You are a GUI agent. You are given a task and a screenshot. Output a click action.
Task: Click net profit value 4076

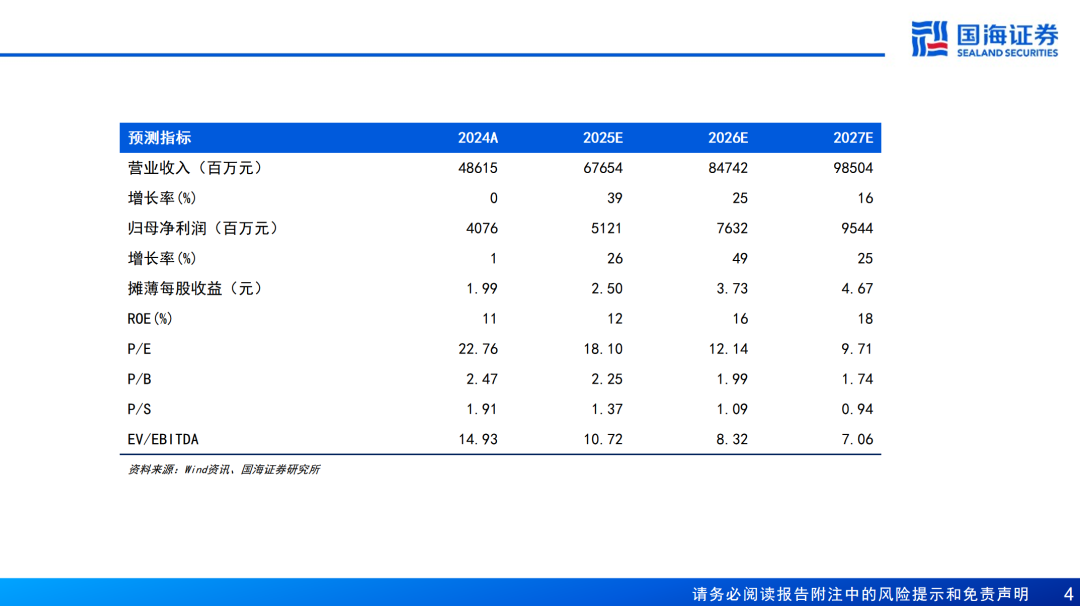click(481, 228)
